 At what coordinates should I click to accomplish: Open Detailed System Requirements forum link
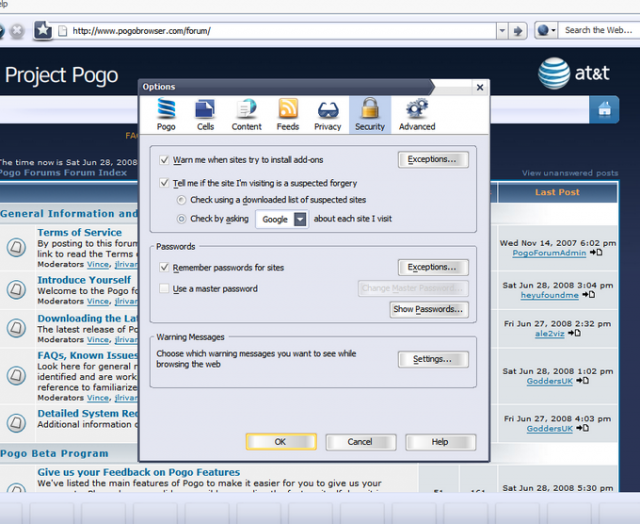pos(88,413)
